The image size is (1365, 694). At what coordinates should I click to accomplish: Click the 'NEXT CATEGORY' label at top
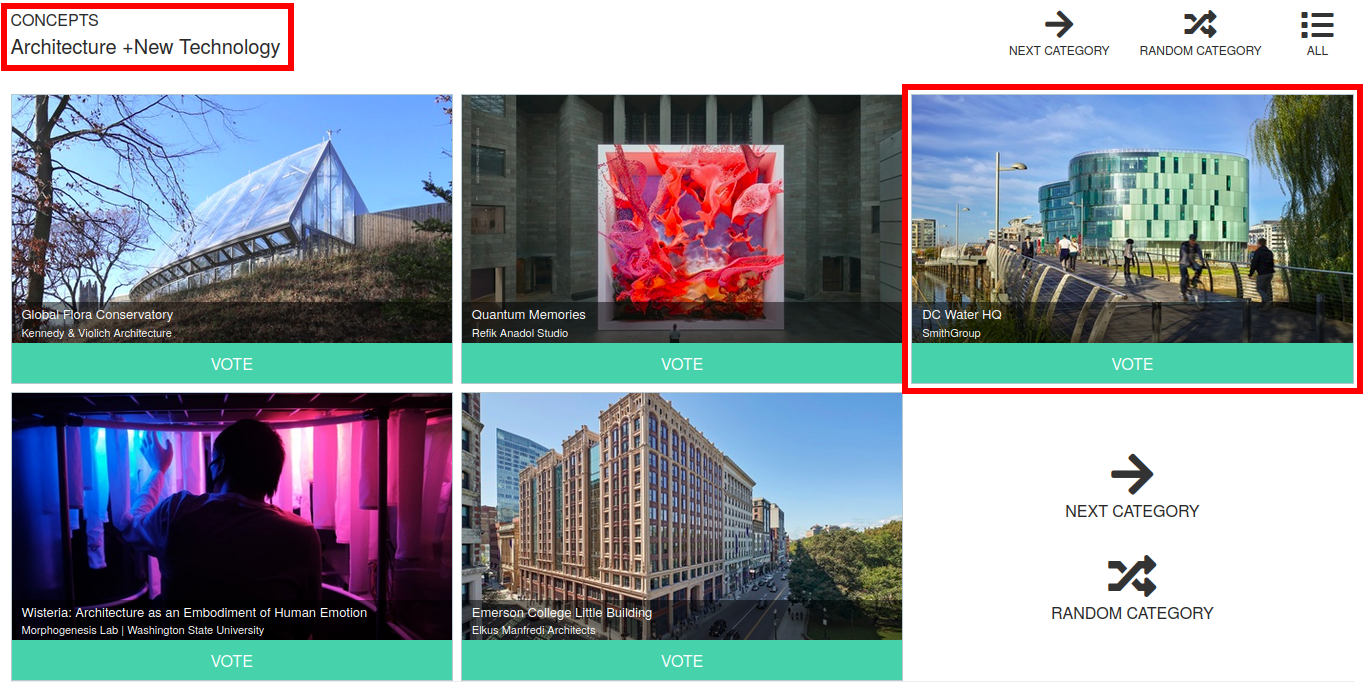click(1059, 51)
